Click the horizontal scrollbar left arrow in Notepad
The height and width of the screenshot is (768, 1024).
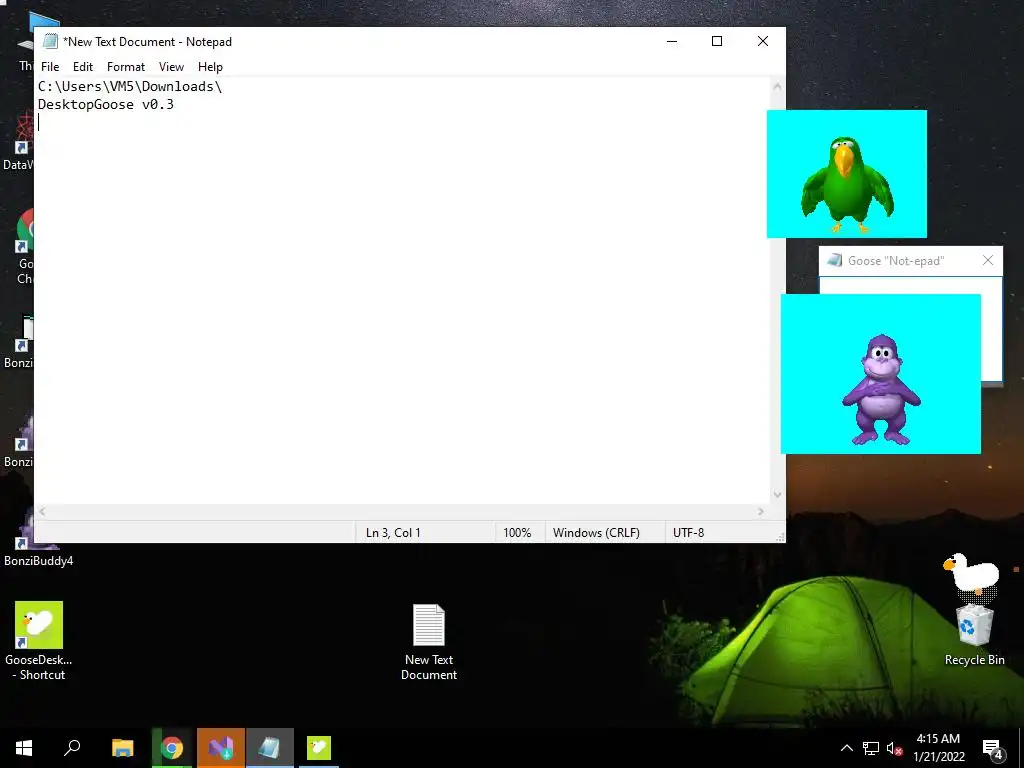[x=42, y=511]
